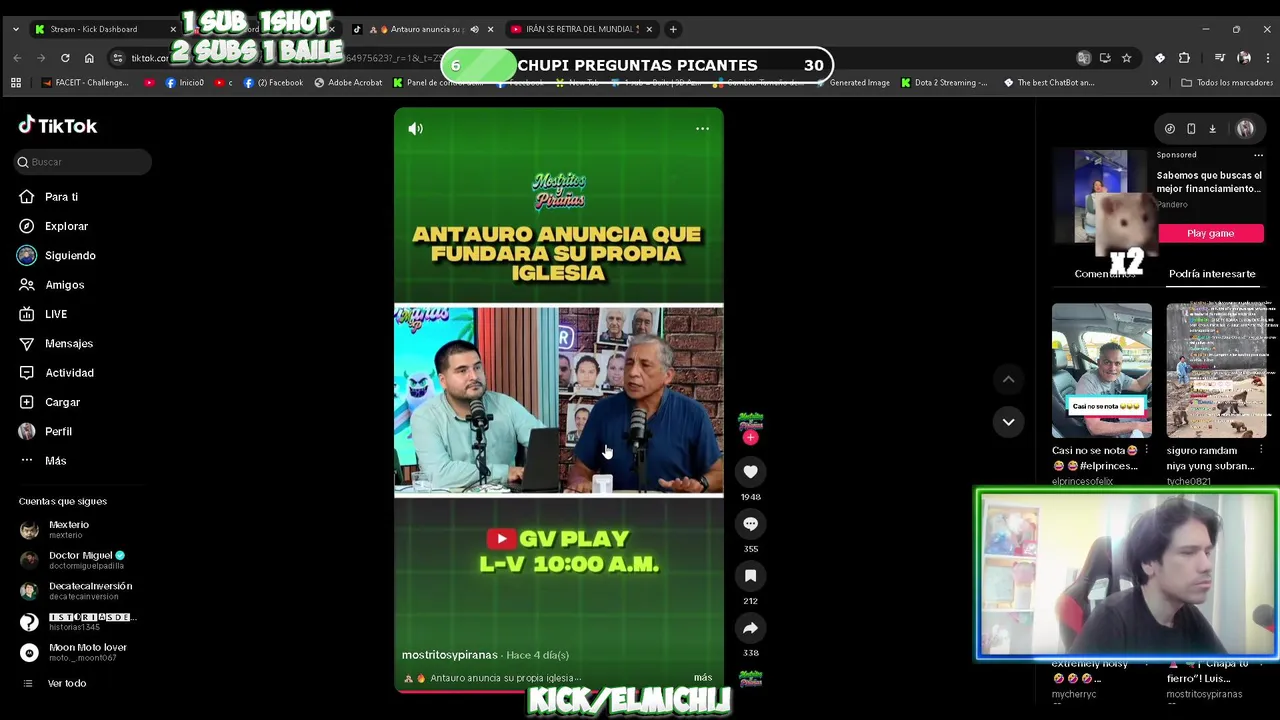Open a new browser tab
Viewport: 1280px width, 720px height.
[x=673, y=29]
